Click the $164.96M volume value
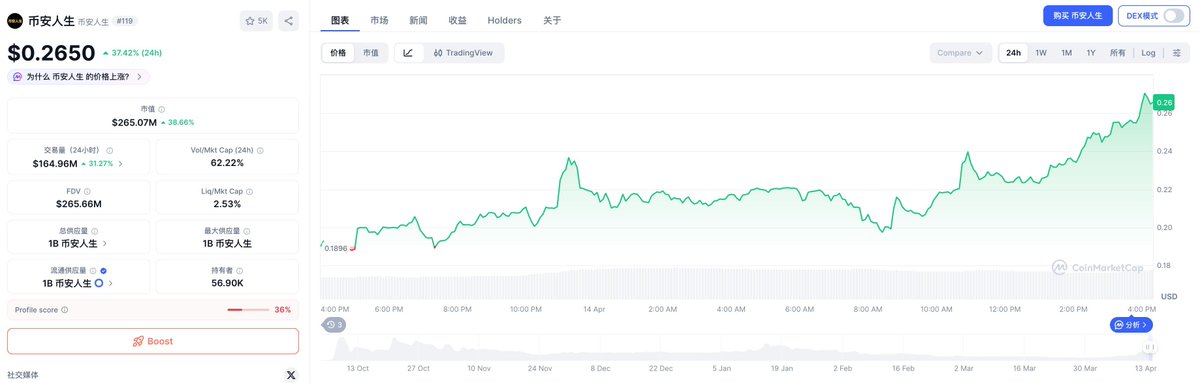1200x383 pixels. 55,163
